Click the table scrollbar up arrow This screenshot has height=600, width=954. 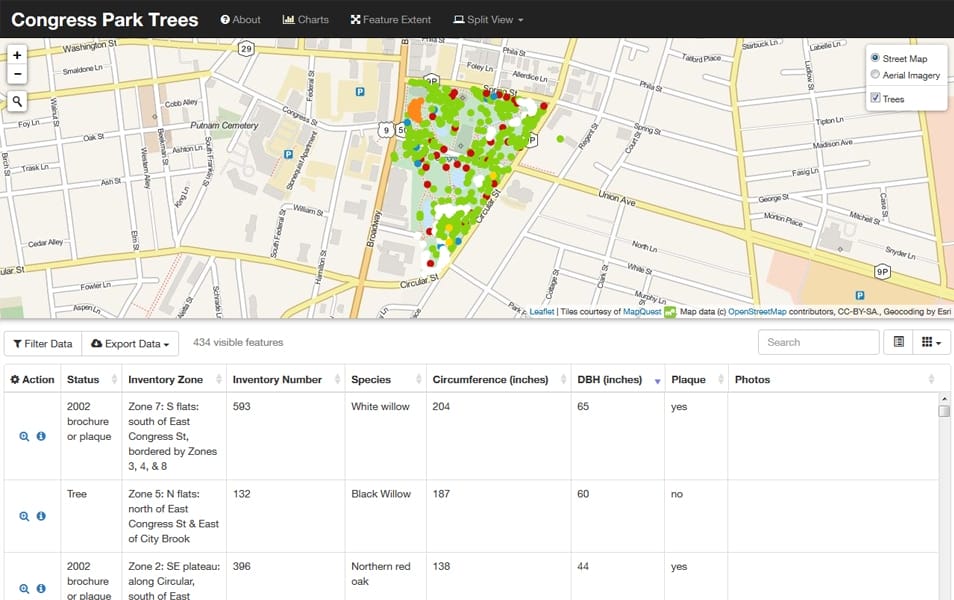(944, 399)
